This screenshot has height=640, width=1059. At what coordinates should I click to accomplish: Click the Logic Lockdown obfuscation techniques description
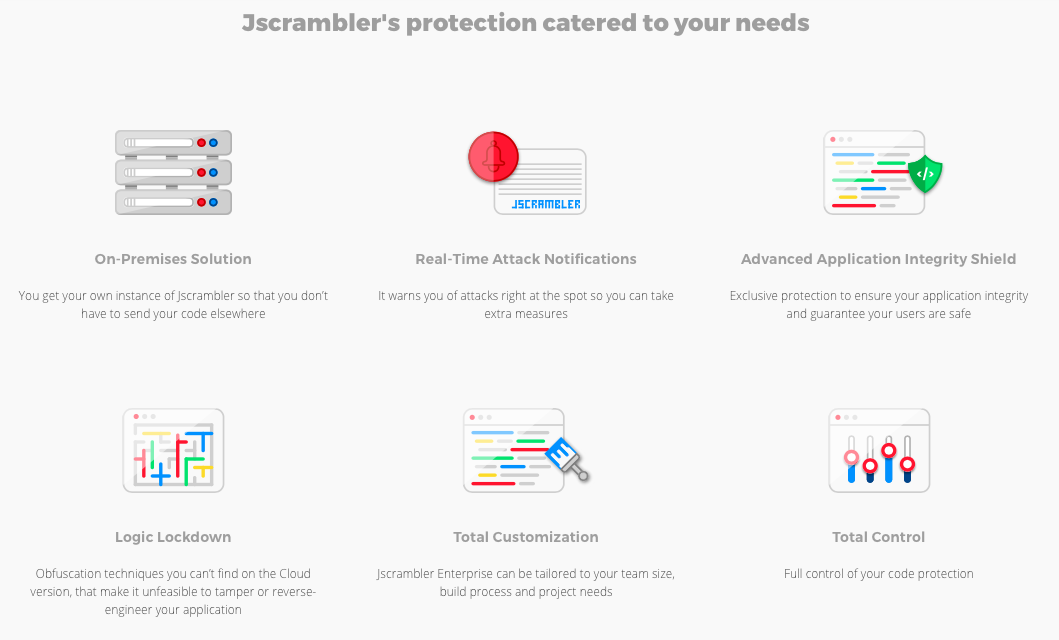tap(173, 591)
